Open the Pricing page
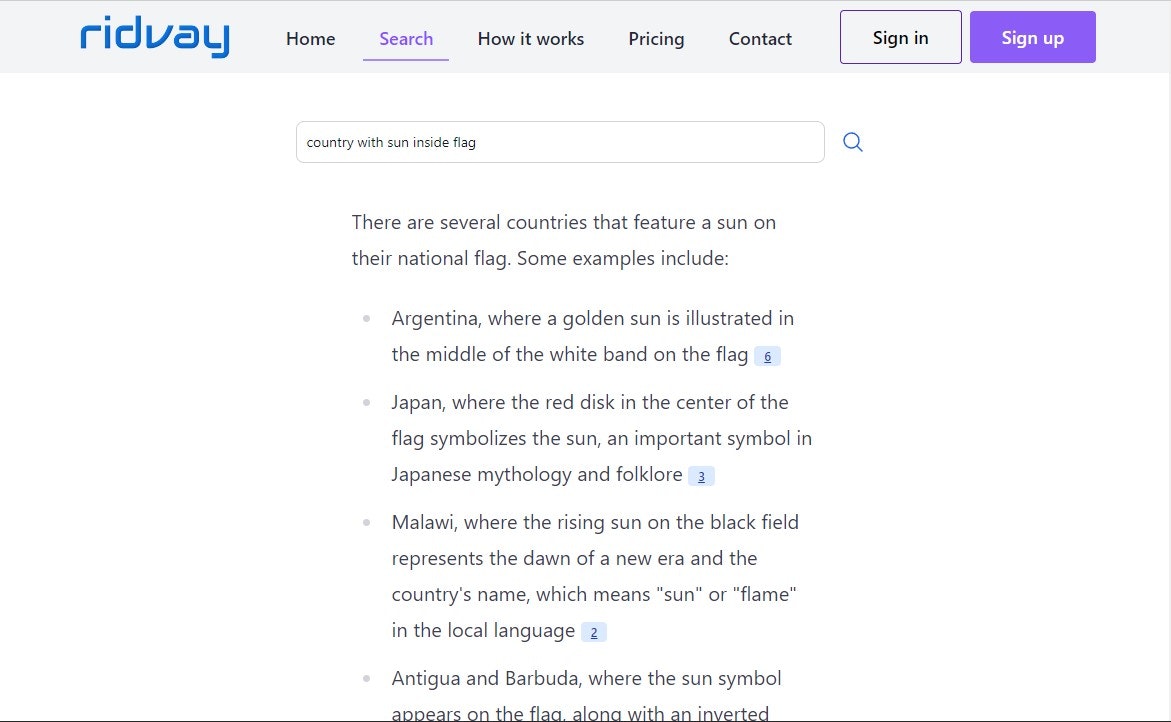 tap(656, 39)
